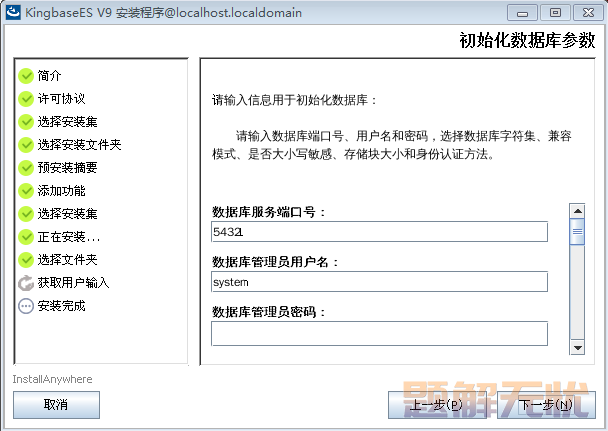The height and width of the screenshot is (431, 608).
Task: Click the vertical scrollbar thumb
Action: (577, 232)
